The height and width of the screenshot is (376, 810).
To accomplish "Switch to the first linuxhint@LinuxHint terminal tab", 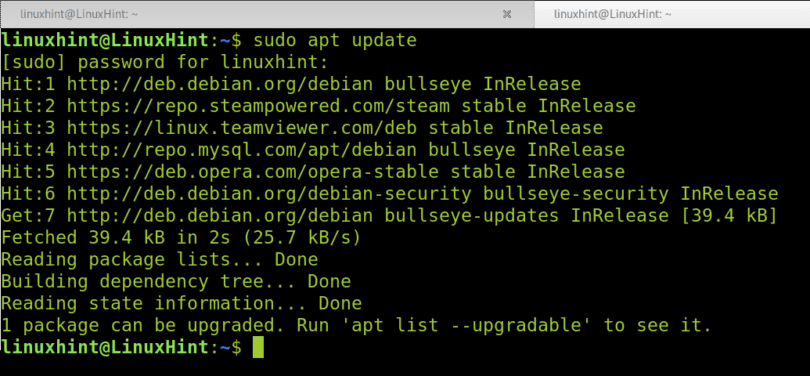I will pyautogui.click(x=267, y=14).
